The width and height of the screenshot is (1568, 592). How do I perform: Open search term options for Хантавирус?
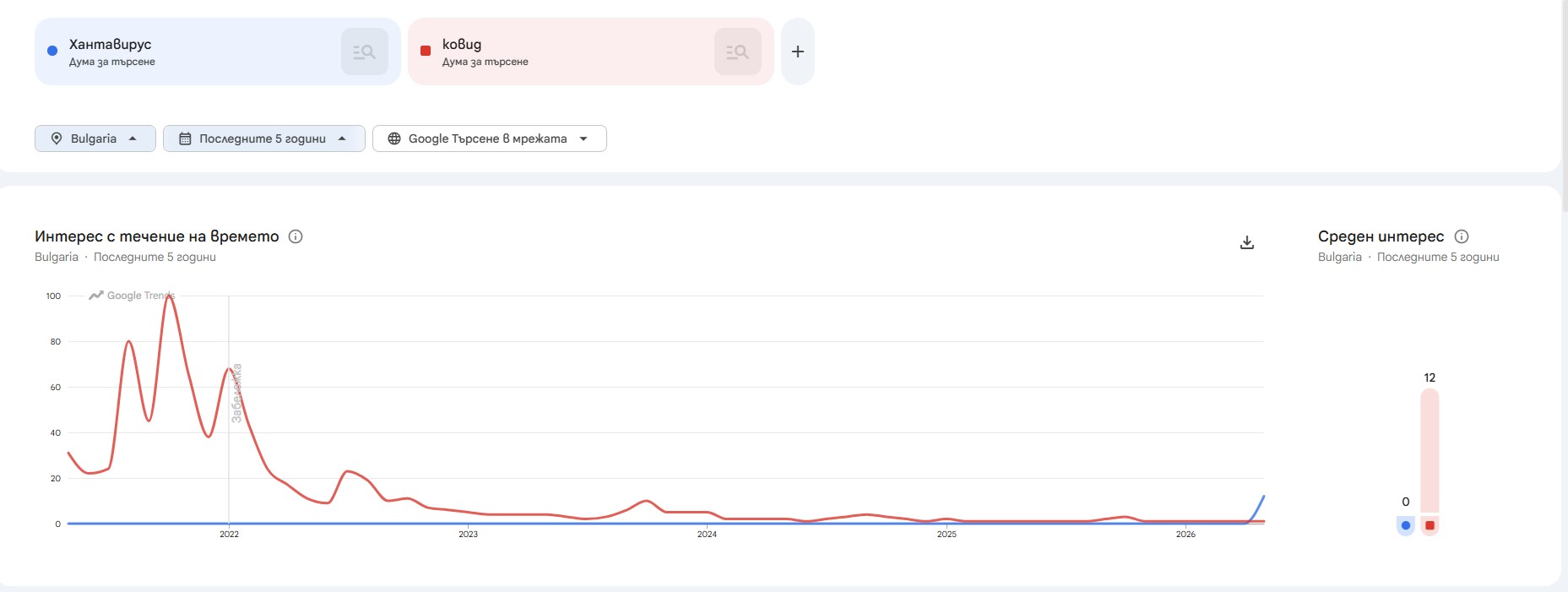[x=365, y=52]
